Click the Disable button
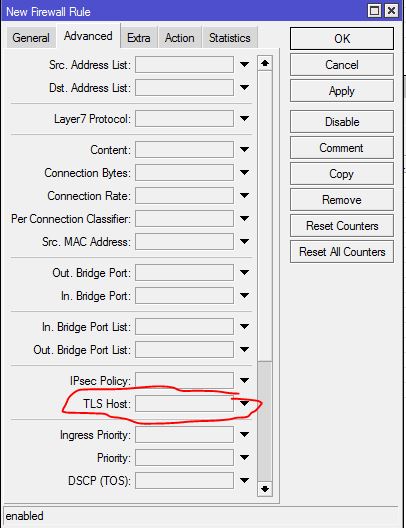406x528 pixels. (x=342, y=122)
